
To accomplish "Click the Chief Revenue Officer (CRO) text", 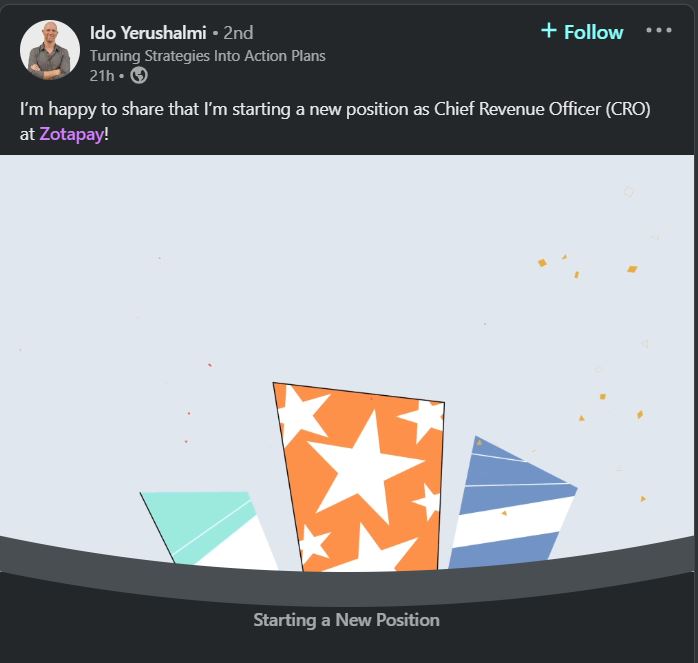I will click(542, 109).
